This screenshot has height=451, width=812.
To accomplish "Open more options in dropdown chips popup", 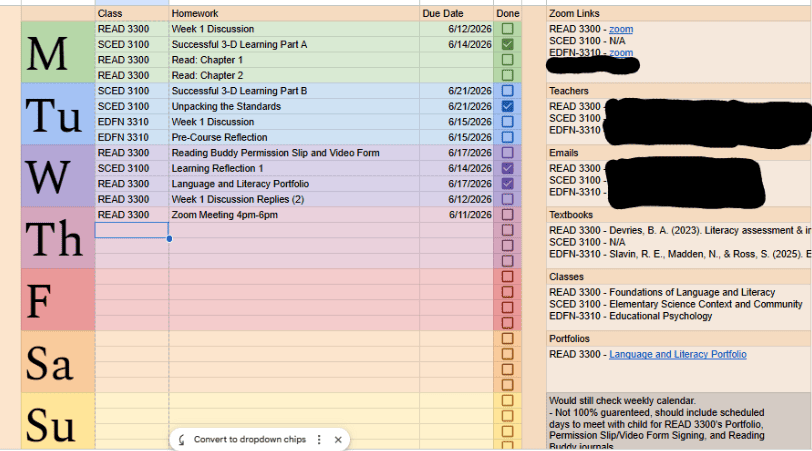I will (319, 440).
